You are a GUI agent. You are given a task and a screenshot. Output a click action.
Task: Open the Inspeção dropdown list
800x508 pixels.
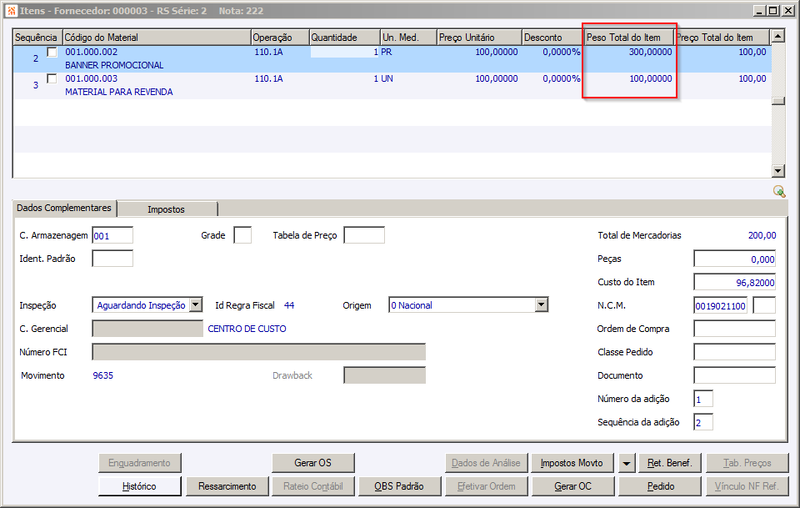pyautogui.click(x=195, y=305)
